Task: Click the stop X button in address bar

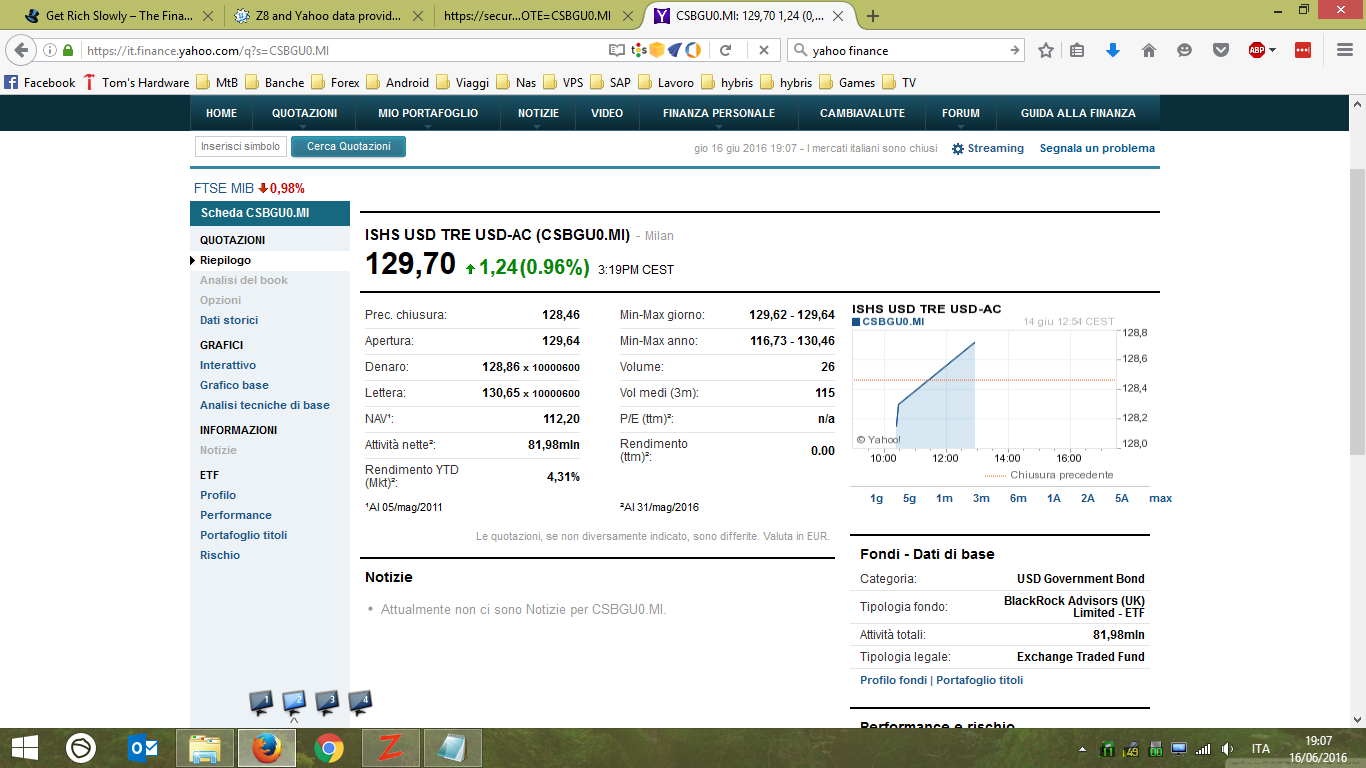Action: coord(763,50)
